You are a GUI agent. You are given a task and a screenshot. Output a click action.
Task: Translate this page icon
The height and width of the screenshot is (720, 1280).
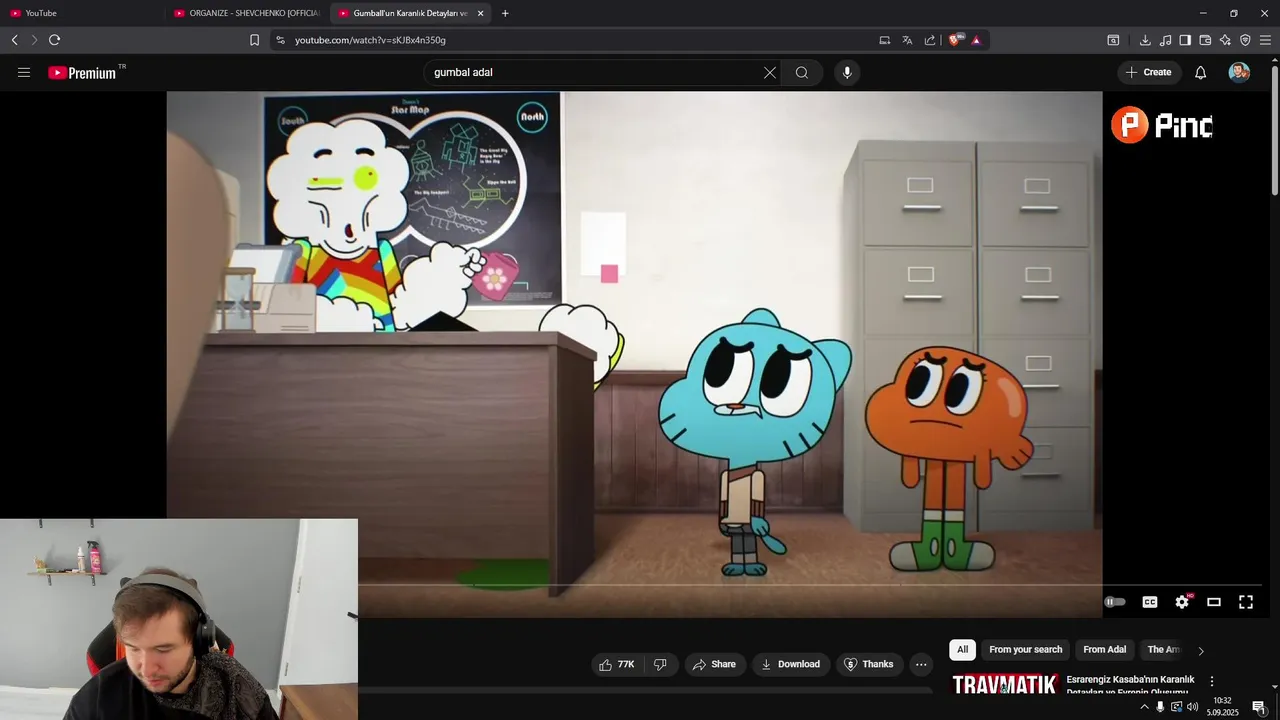click(x=907, y=40)
